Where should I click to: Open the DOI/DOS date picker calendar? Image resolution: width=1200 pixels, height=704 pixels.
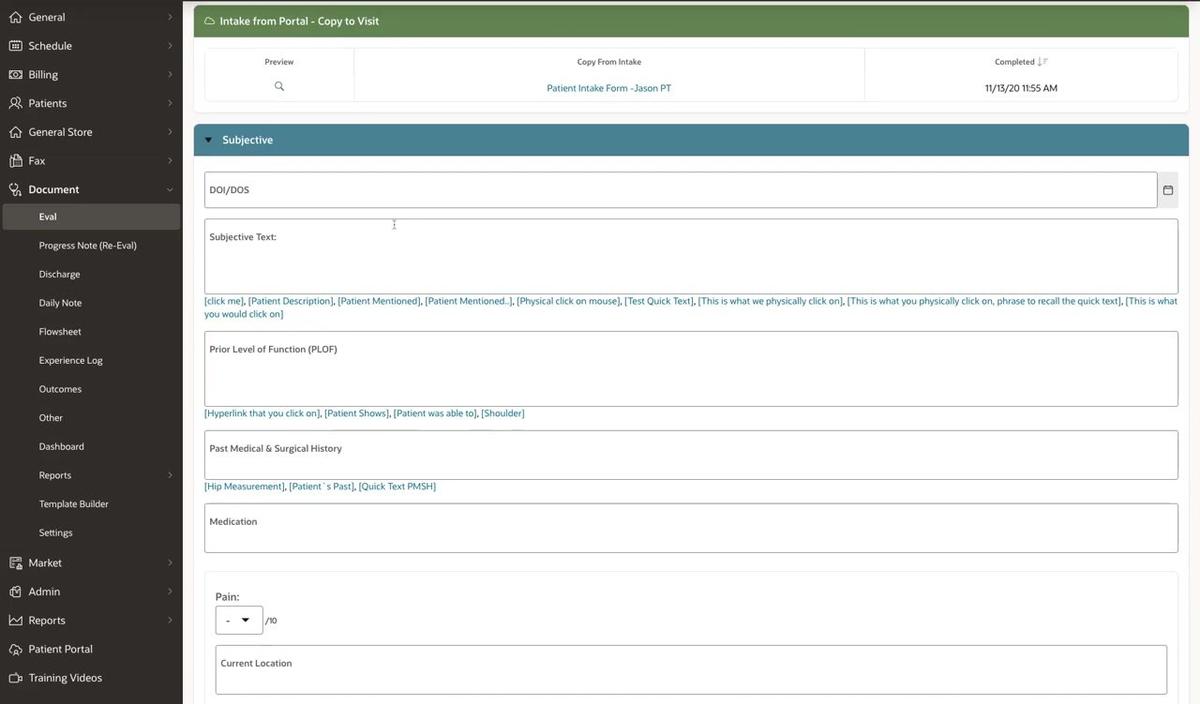pyautogui.click(x=1167, y=189)
